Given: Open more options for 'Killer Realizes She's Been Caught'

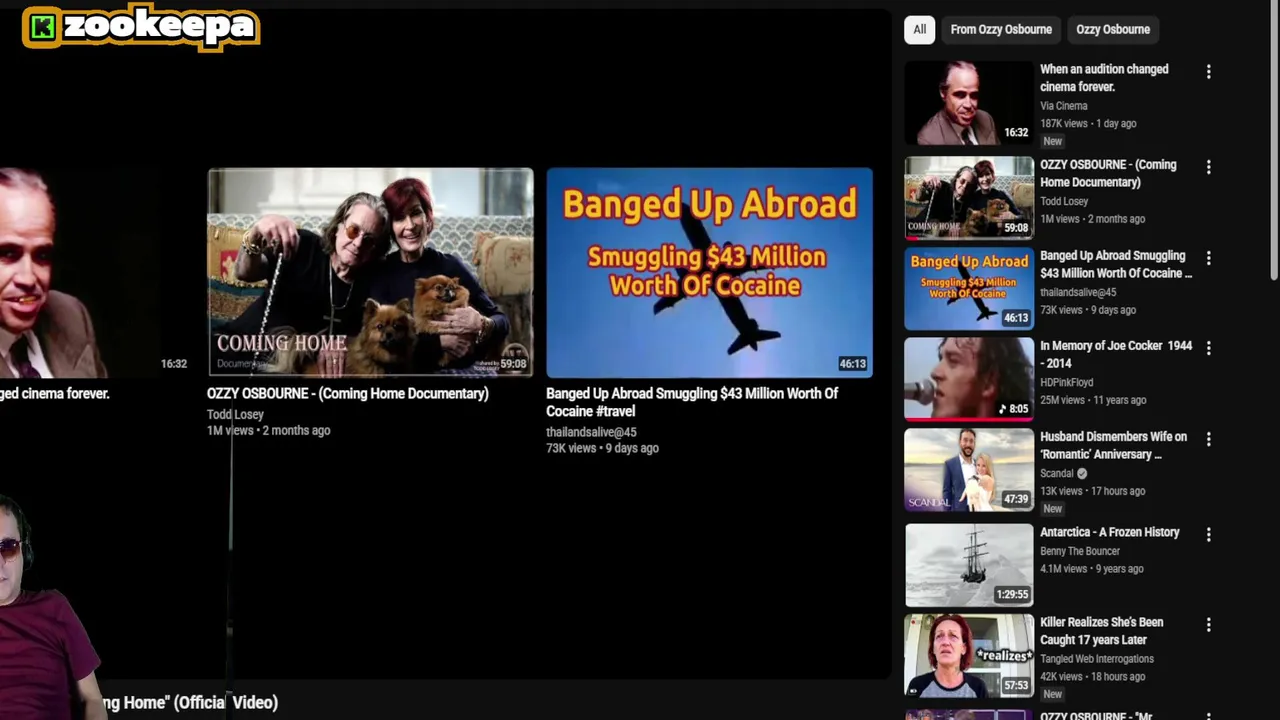Looking at the screenshot, I should (x=1208, y=625).
